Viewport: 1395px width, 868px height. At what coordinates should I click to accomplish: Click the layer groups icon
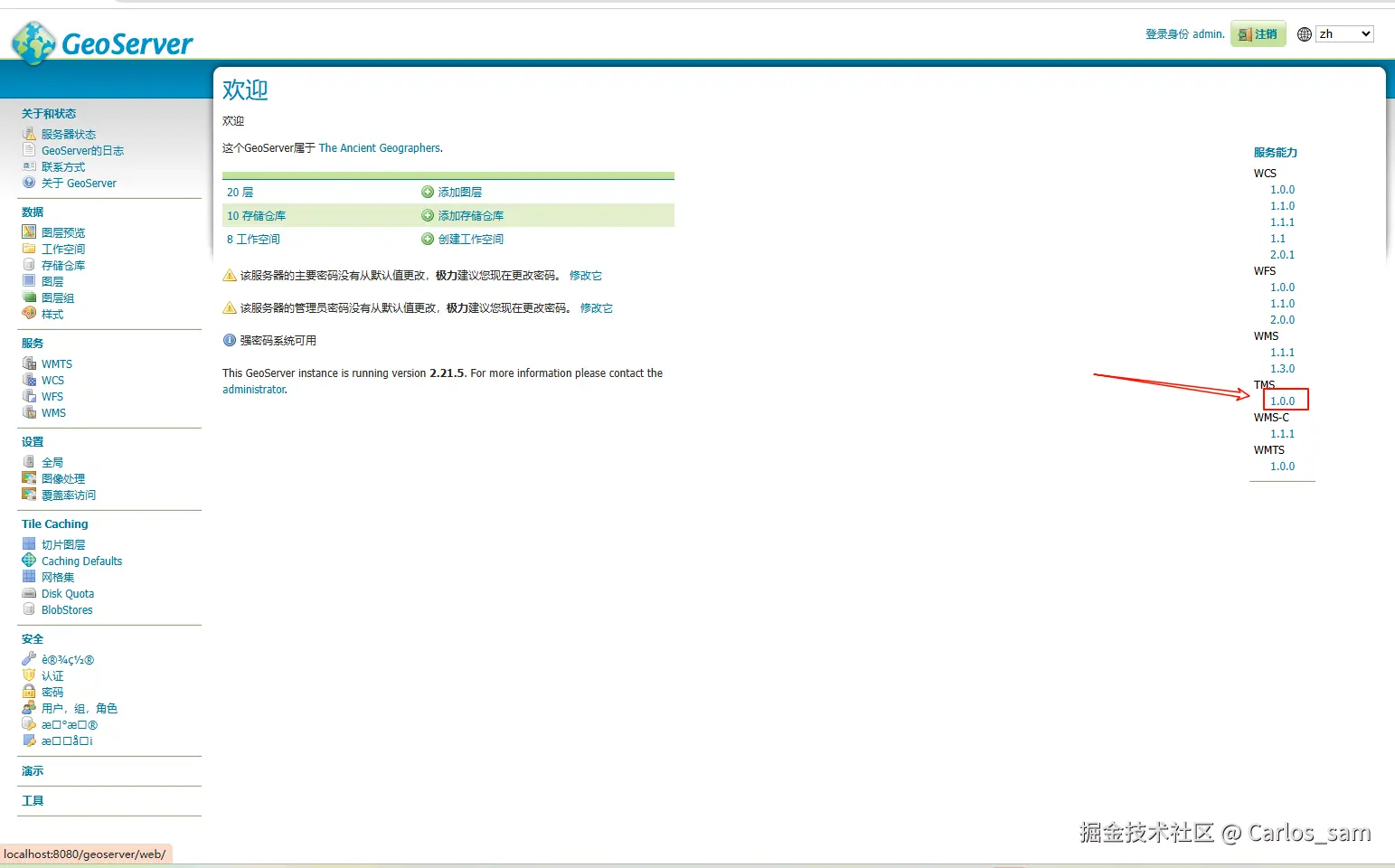(29, 297)
